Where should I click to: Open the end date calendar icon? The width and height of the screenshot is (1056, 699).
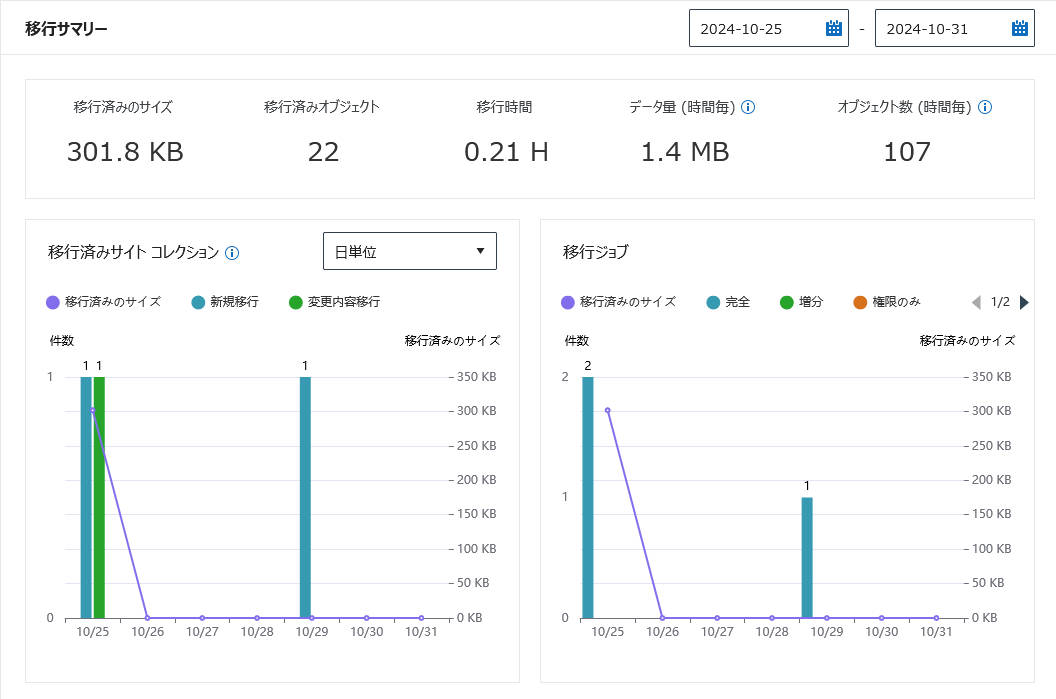tap(1020, 28)
